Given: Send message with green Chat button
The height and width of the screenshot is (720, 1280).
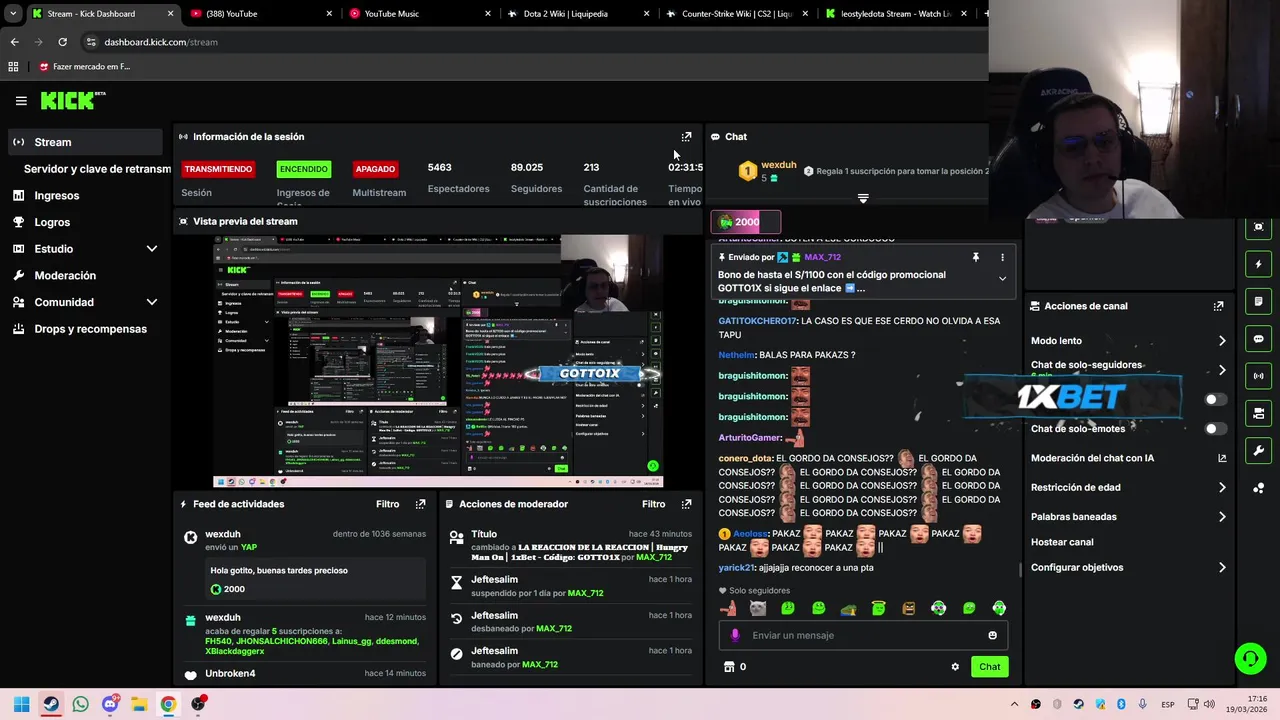Looking at the screenshot, I should [x=989, y=667].
